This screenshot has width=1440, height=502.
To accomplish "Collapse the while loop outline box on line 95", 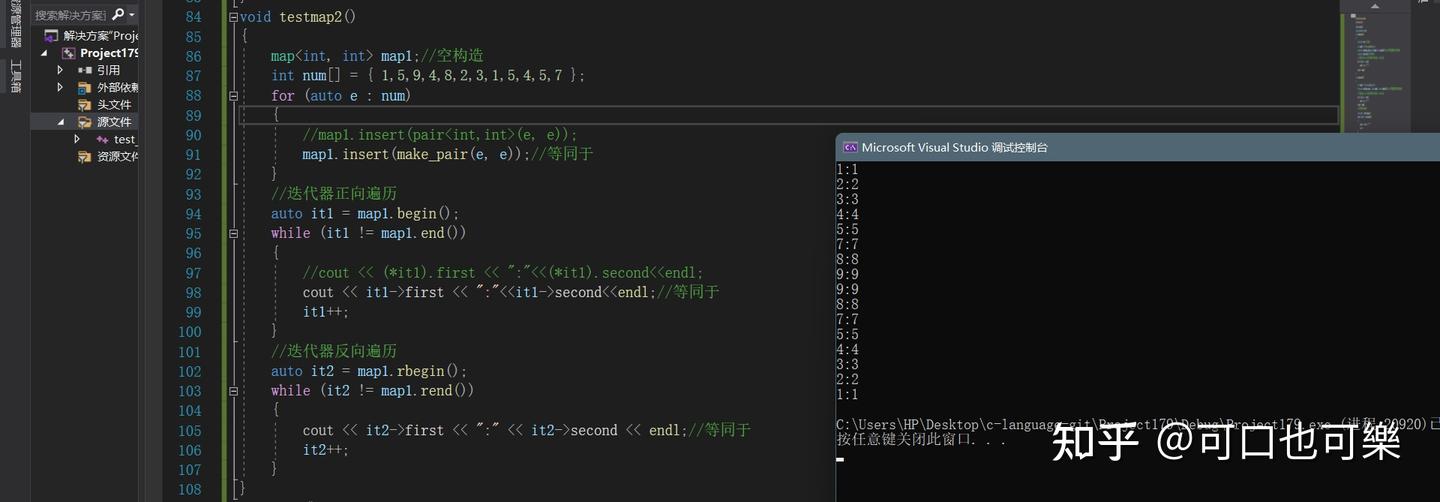I will [233, 233].
